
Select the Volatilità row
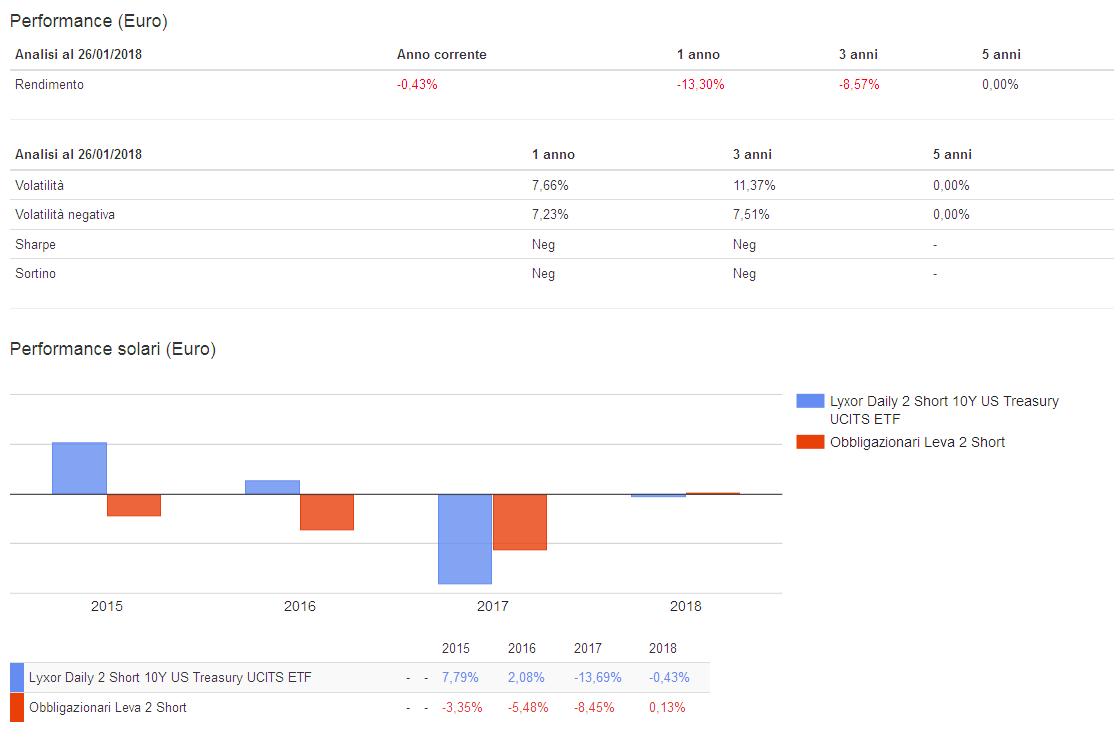(38, 185)
